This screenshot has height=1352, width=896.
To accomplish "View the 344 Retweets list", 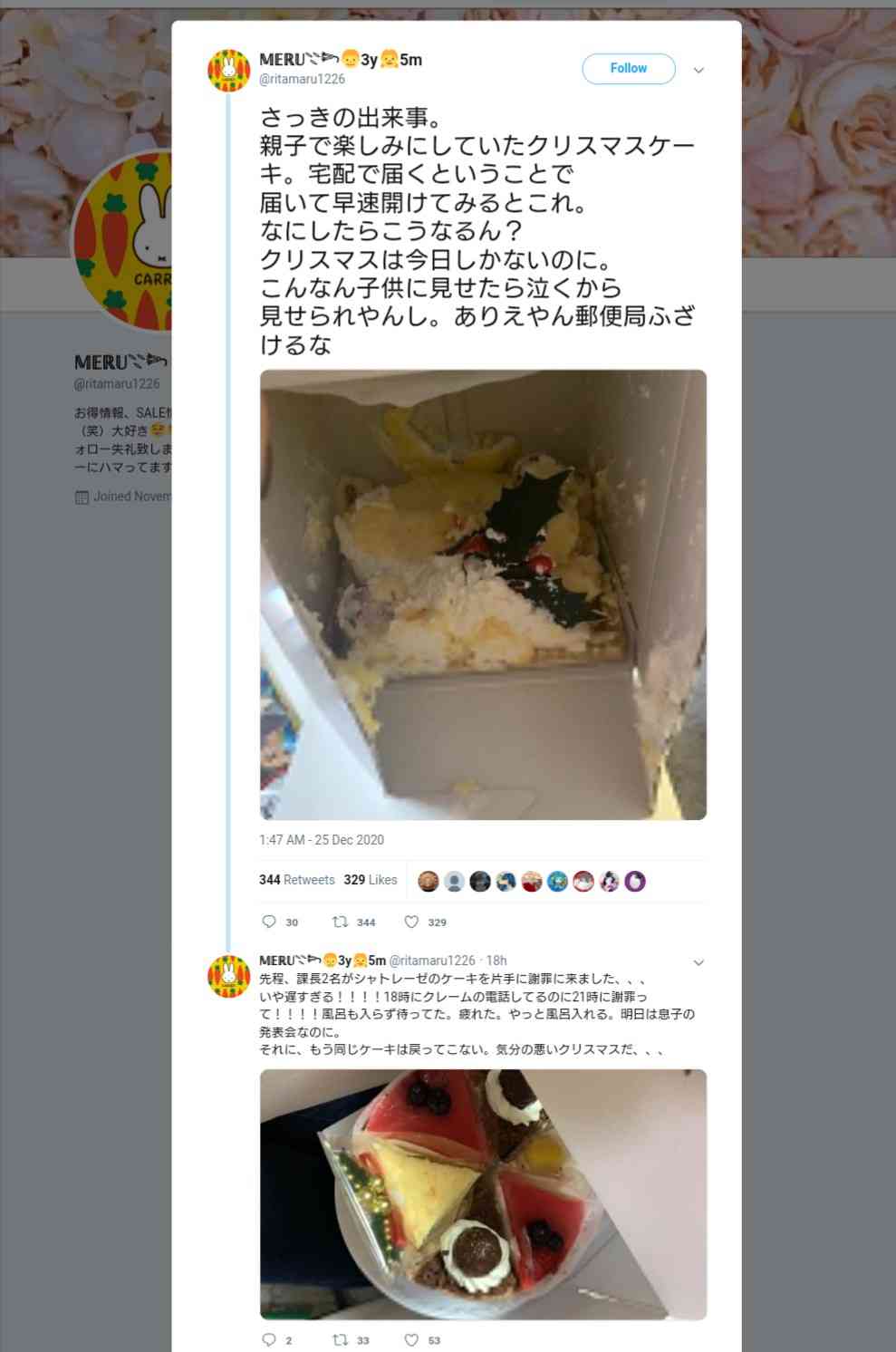I will tap(296, 880).
